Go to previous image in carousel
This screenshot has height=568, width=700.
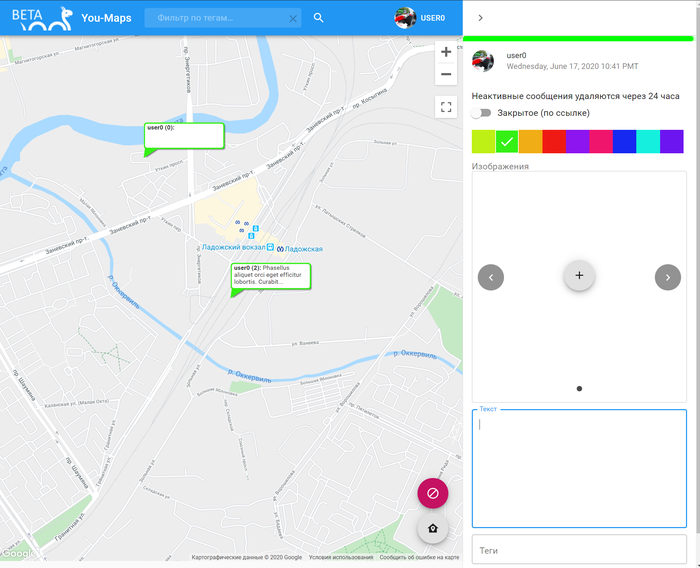coord(491,277)
